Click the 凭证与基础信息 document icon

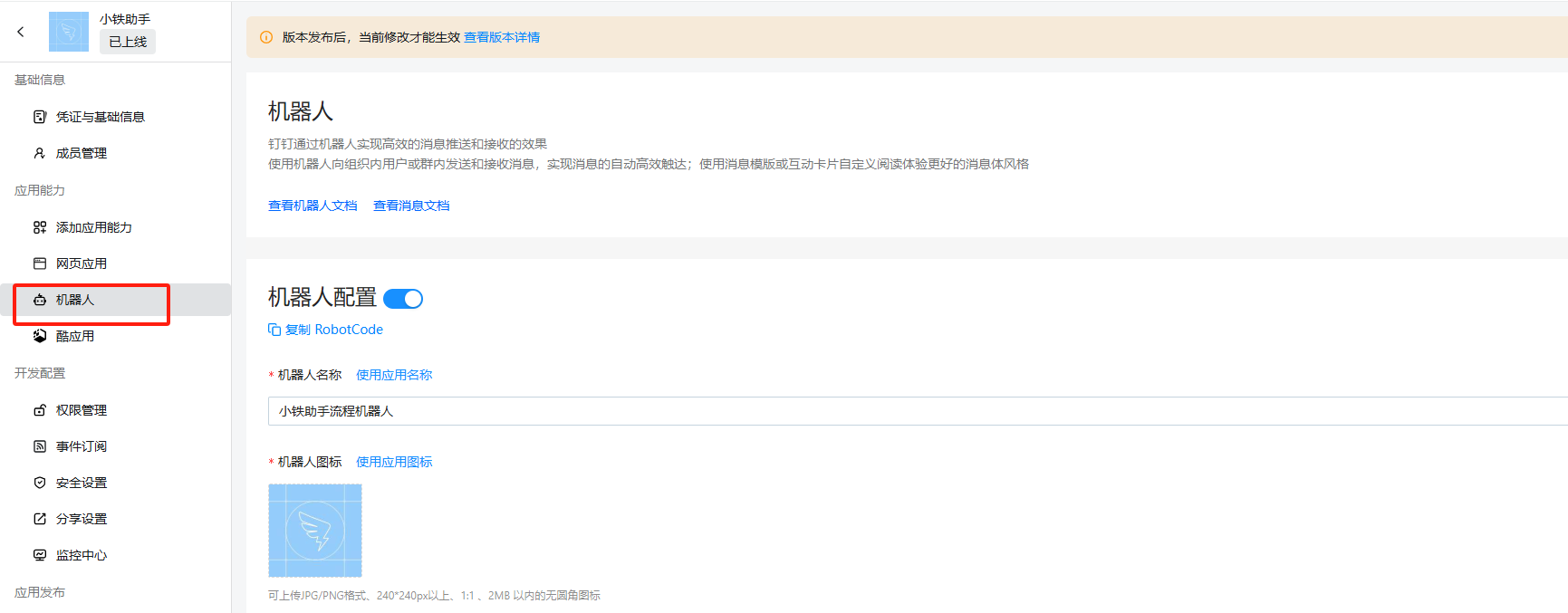[x=40, y=117]
